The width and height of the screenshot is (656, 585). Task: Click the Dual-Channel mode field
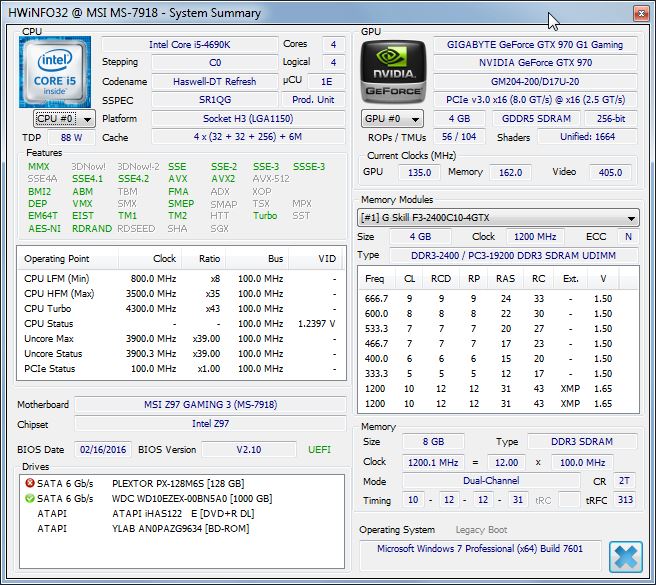(x=491, y=480)
